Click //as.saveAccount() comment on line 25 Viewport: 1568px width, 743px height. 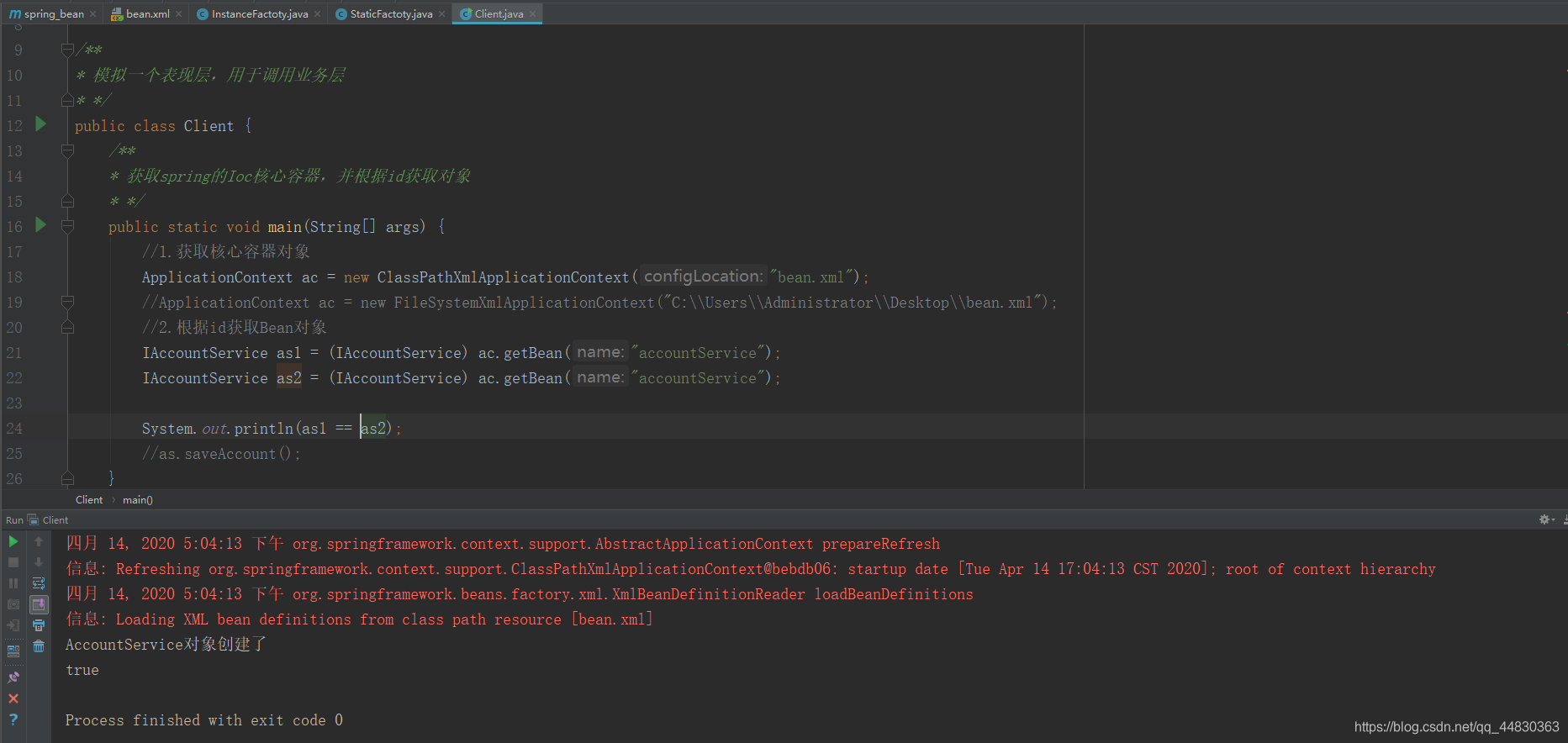pos(221,454)
